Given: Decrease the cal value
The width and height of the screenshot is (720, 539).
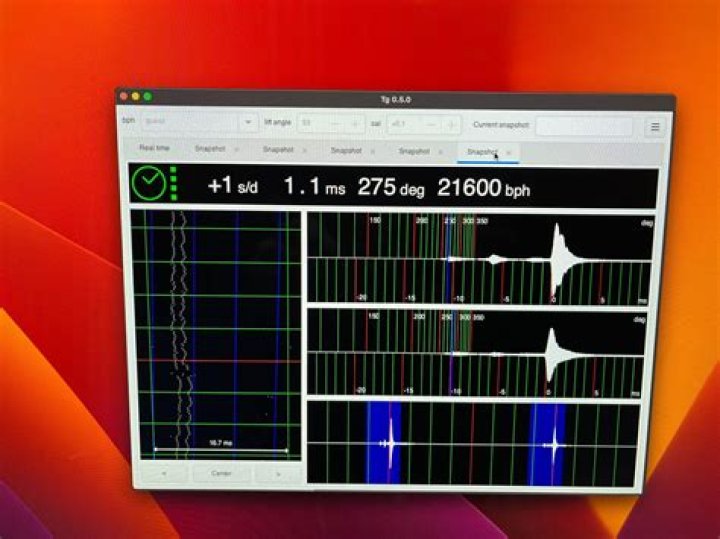Looking at the screenshot, I should (430, 124).
